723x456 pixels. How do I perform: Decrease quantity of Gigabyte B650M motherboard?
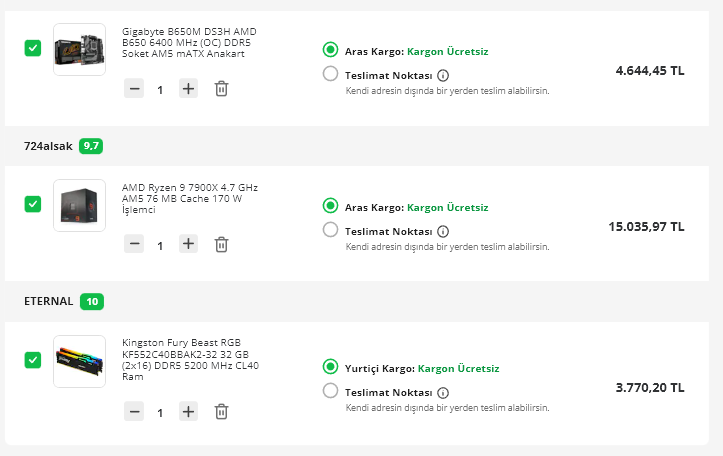pos(134,89)
